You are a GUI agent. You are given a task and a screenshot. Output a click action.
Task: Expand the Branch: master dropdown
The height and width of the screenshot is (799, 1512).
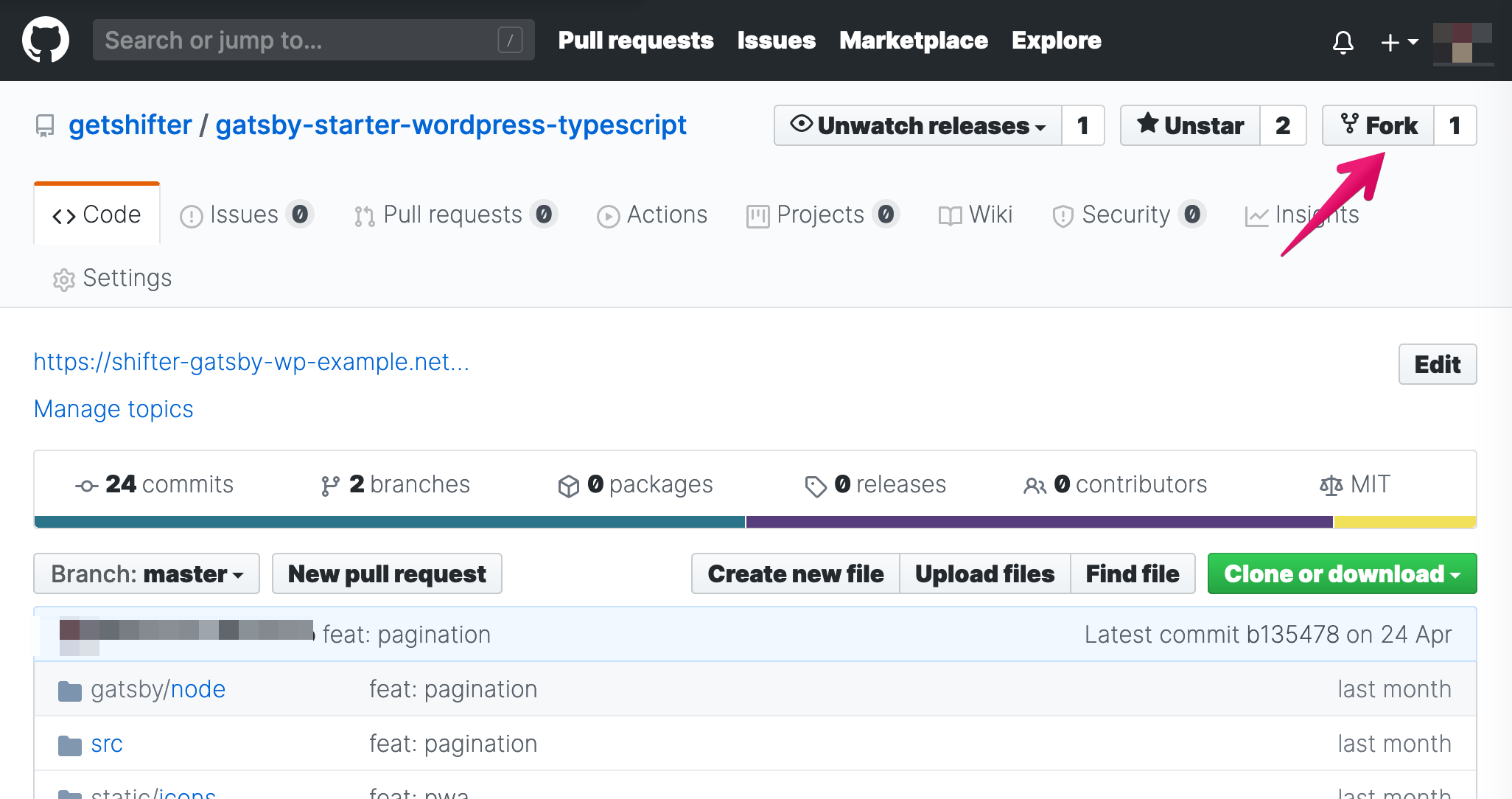pos(147,573)
